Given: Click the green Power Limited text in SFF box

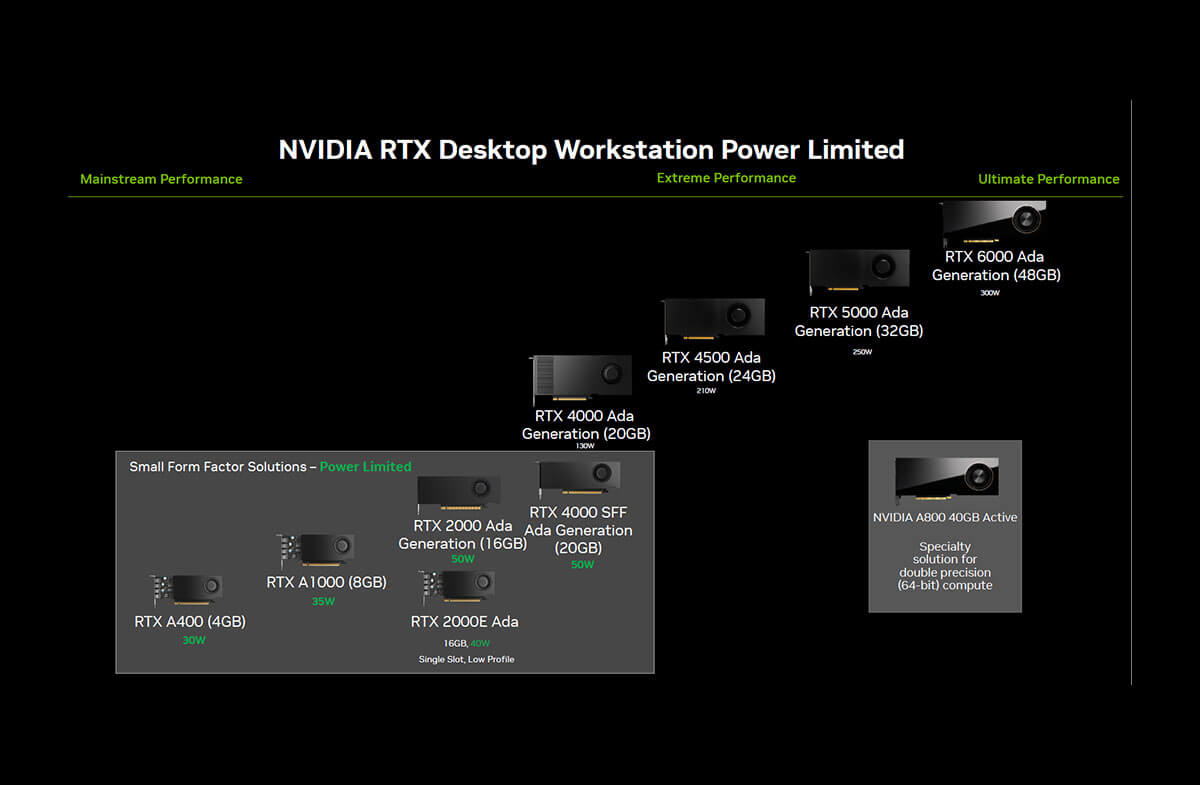Looking at the screenshot, I should click(365, 467).
